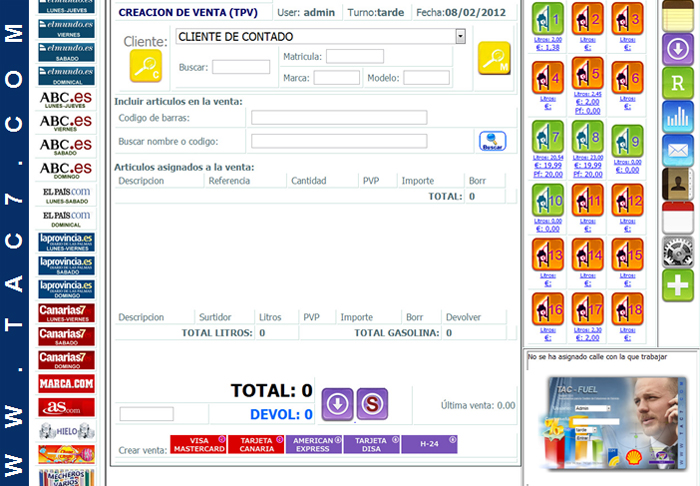
Task: Open the calendar sidebar icon
Action: (678, 218)
